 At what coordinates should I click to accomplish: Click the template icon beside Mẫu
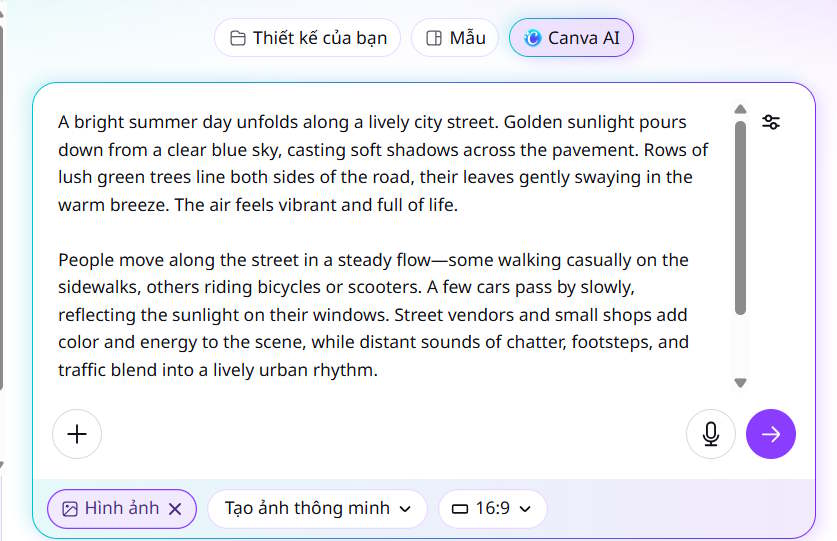tap(434, 39)
